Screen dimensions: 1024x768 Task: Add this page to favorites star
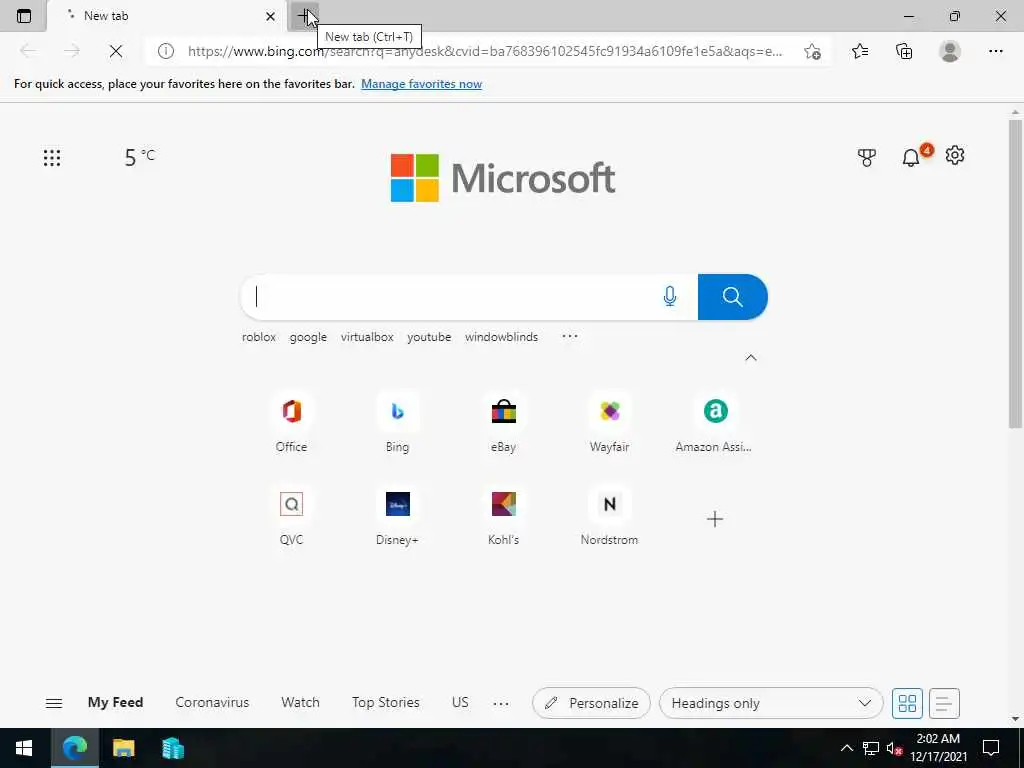[812, 51]
